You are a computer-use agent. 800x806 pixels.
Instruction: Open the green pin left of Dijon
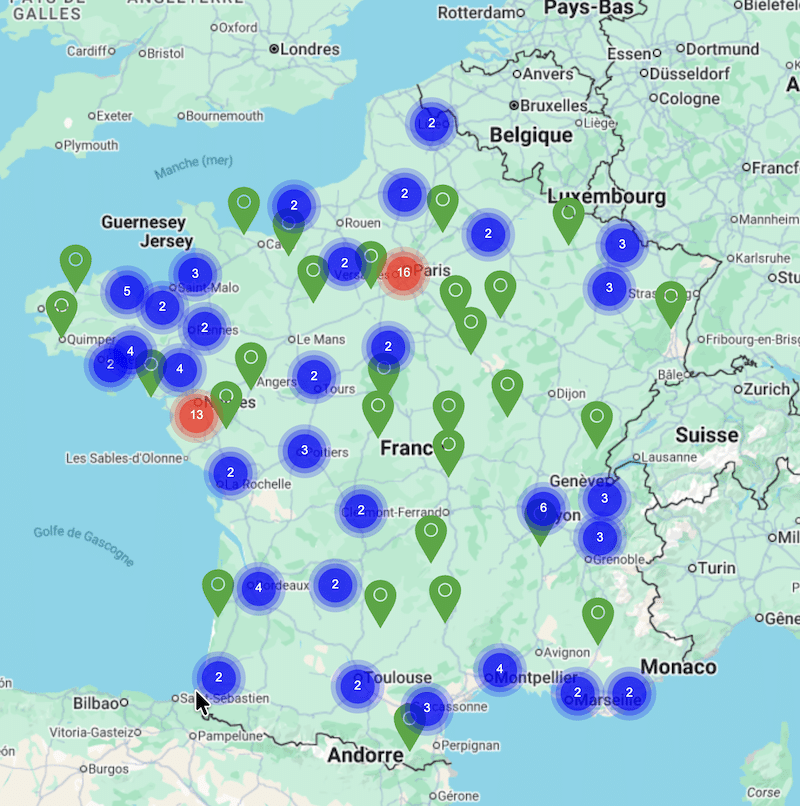[x=507, y=388]
